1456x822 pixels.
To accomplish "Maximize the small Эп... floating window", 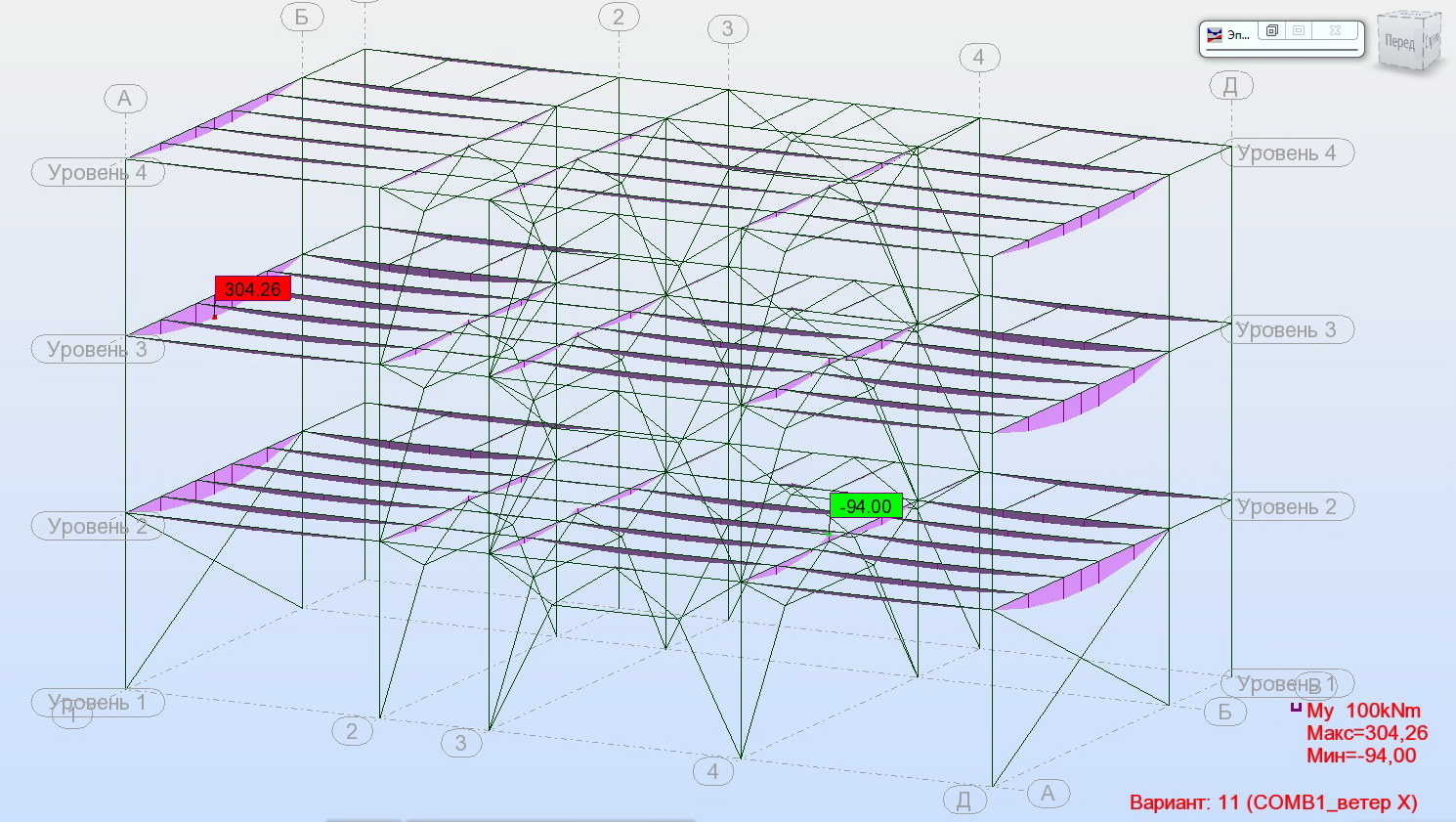I will 1299,31.
